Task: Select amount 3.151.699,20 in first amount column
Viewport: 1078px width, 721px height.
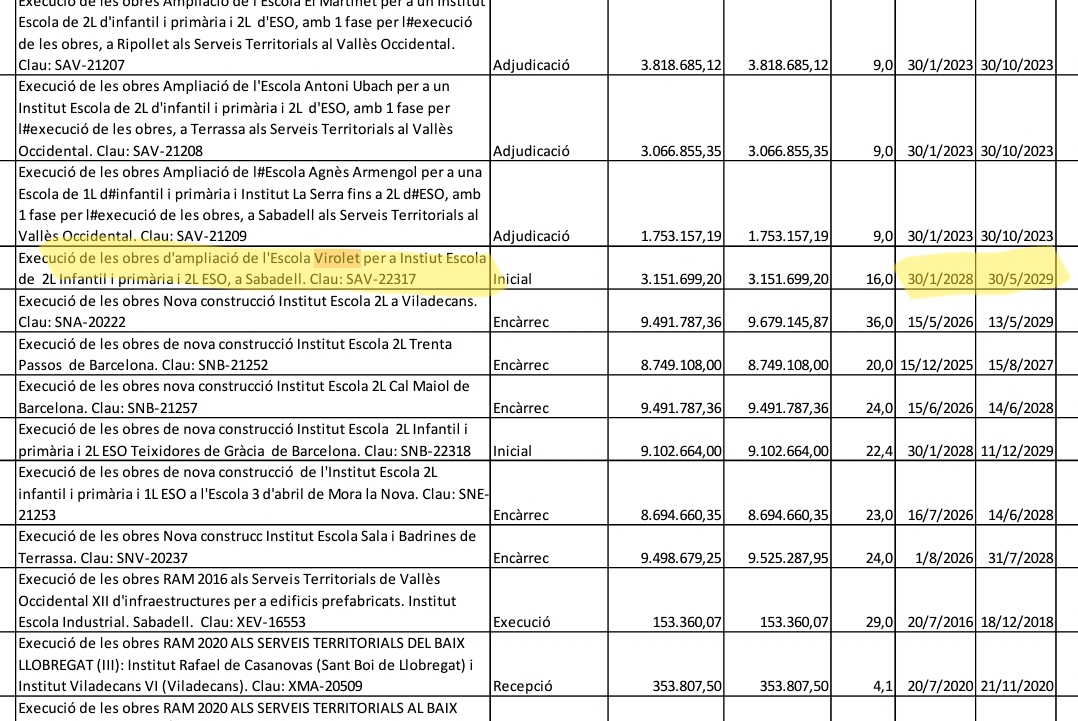Action: click(681, 279)
